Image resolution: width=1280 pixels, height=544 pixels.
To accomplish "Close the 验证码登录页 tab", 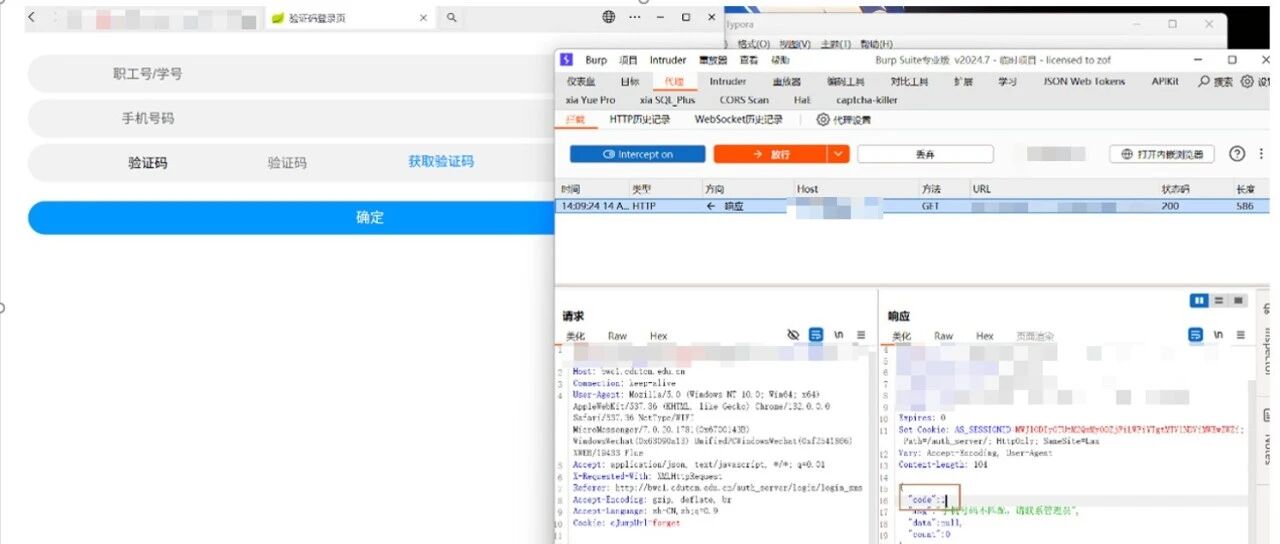I will click(x=423, y=18).
